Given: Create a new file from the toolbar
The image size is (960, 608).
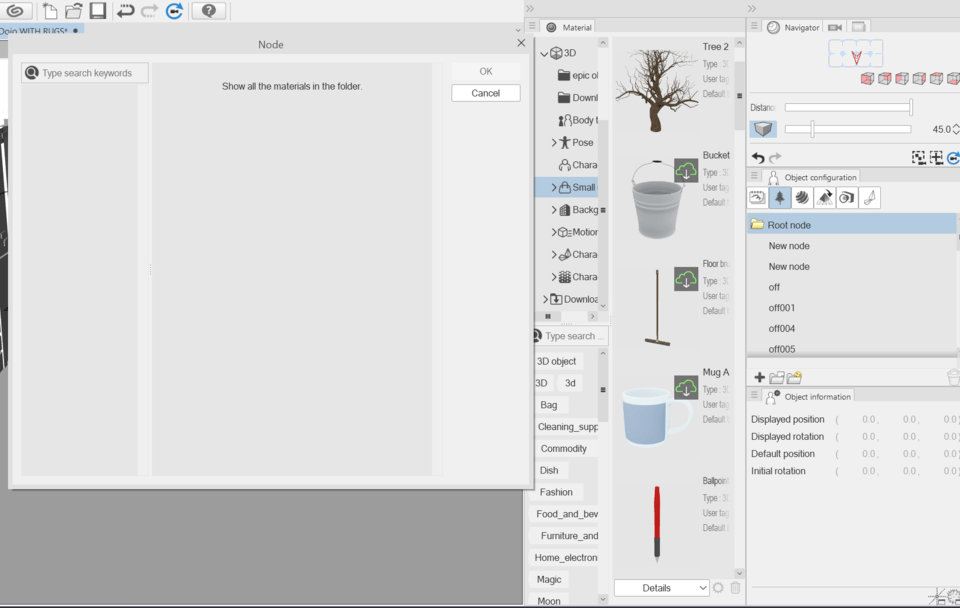Looking at the screenshot, I should (50, 10).
